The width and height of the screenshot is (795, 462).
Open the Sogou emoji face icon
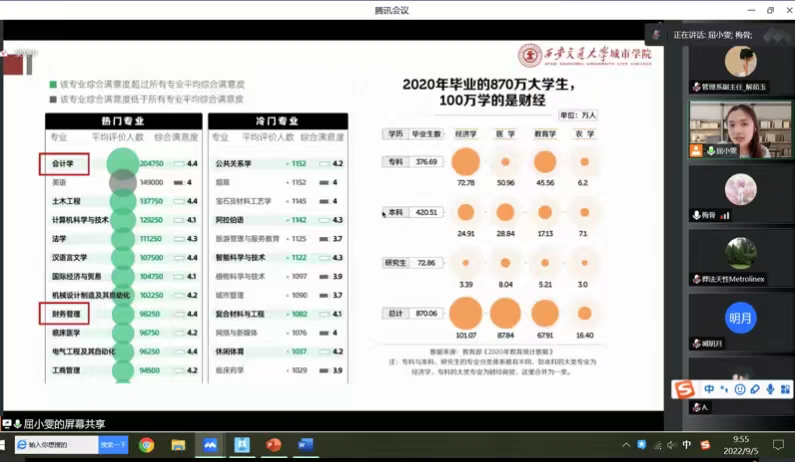pos(740,389)
